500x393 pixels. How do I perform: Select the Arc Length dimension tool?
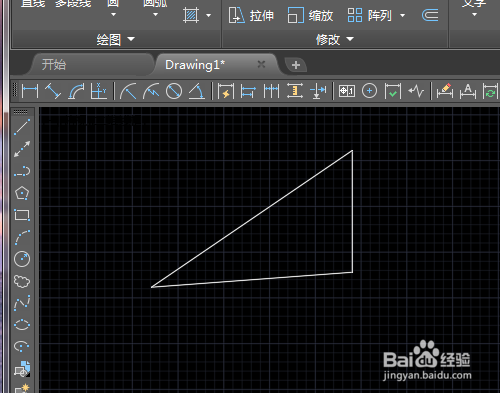[76, 91]
